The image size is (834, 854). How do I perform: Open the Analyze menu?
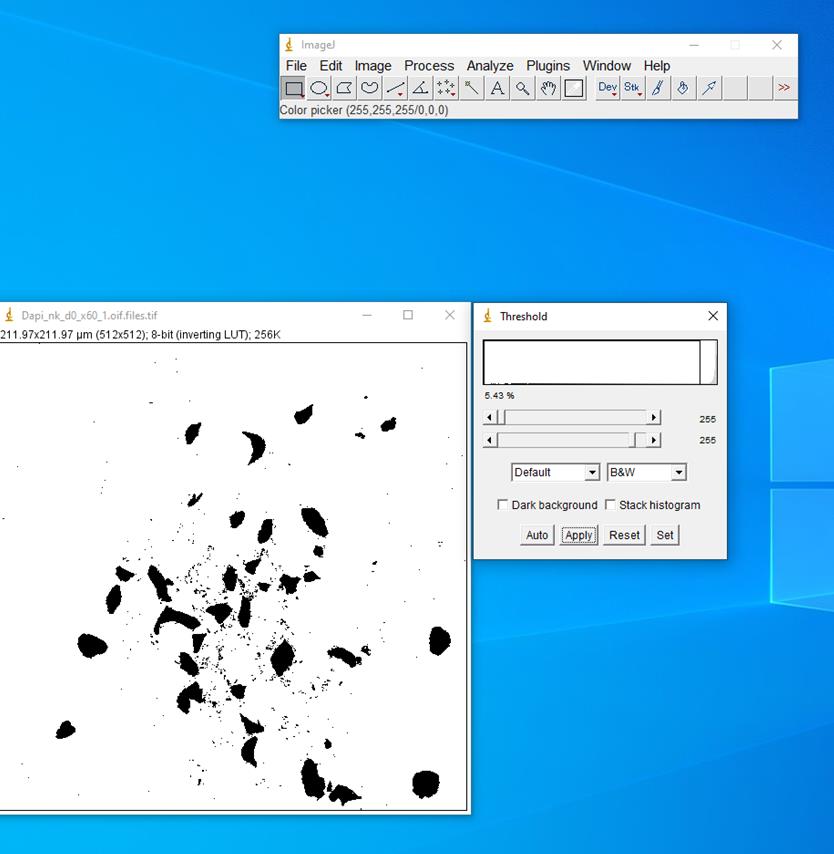[490, 65]
